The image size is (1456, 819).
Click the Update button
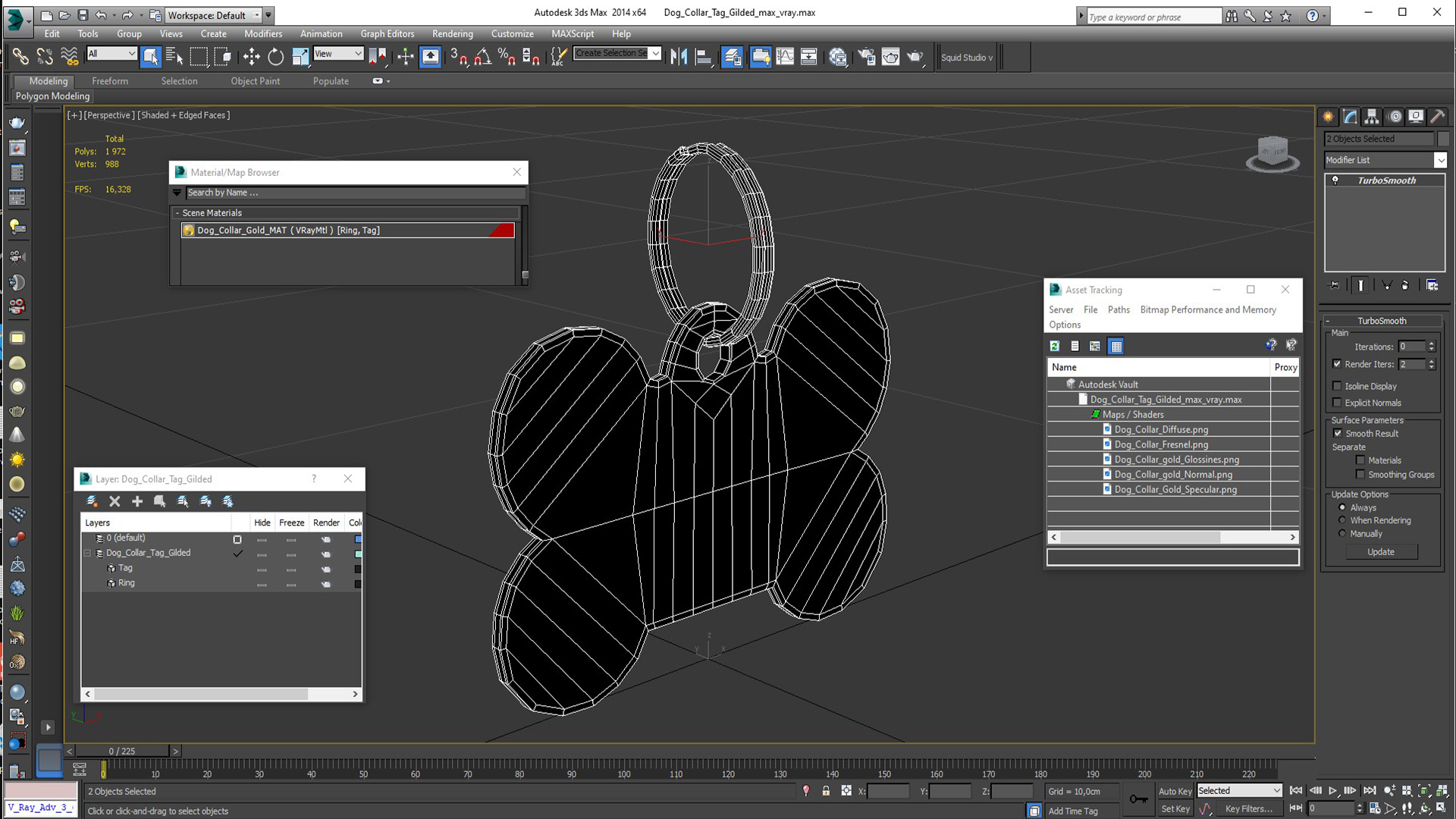(1381, 552)
